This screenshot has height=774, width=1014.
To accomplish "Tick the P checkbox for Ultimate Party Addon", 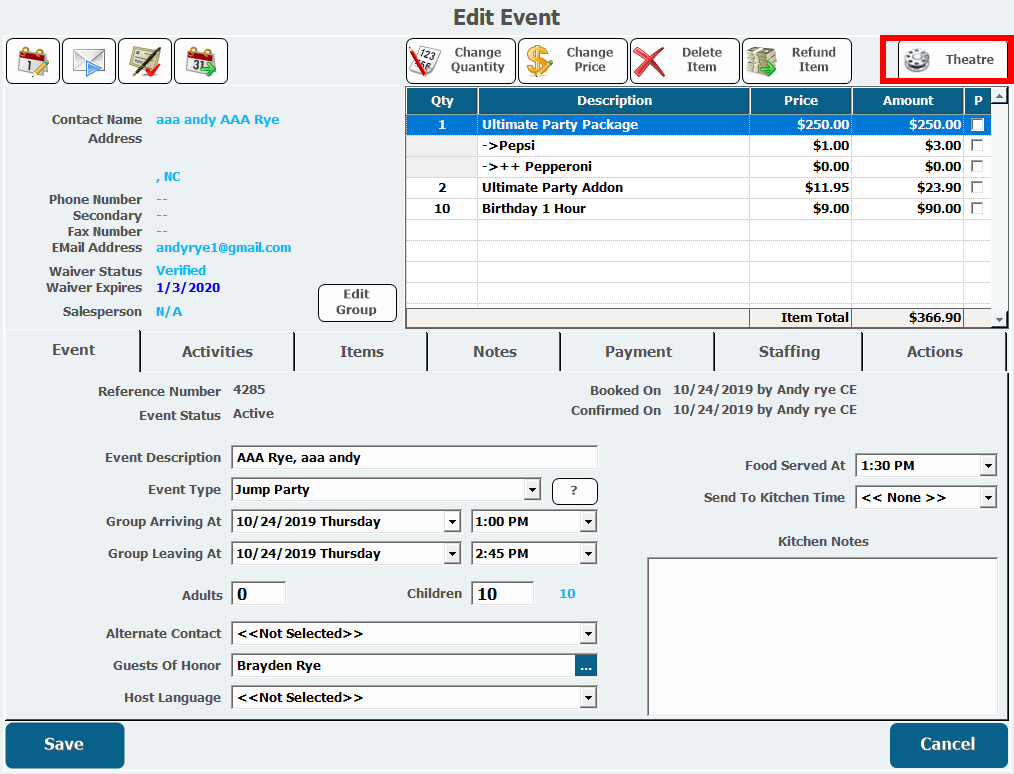I will point(978,188).
